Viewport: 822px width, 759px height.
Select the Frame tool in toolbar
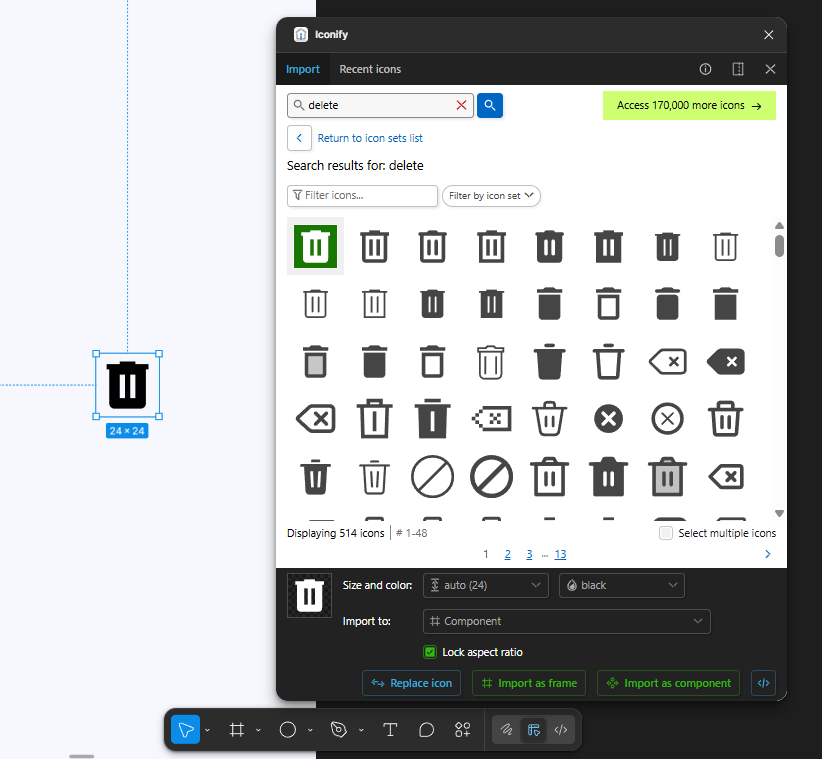pyautogui.click(x=236, y=730)
